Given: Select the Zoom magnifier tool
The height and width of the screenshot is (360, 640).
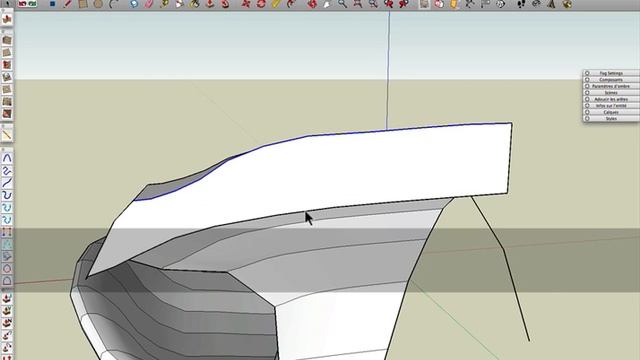Looking at the screenshot, I should click(342, 4).
